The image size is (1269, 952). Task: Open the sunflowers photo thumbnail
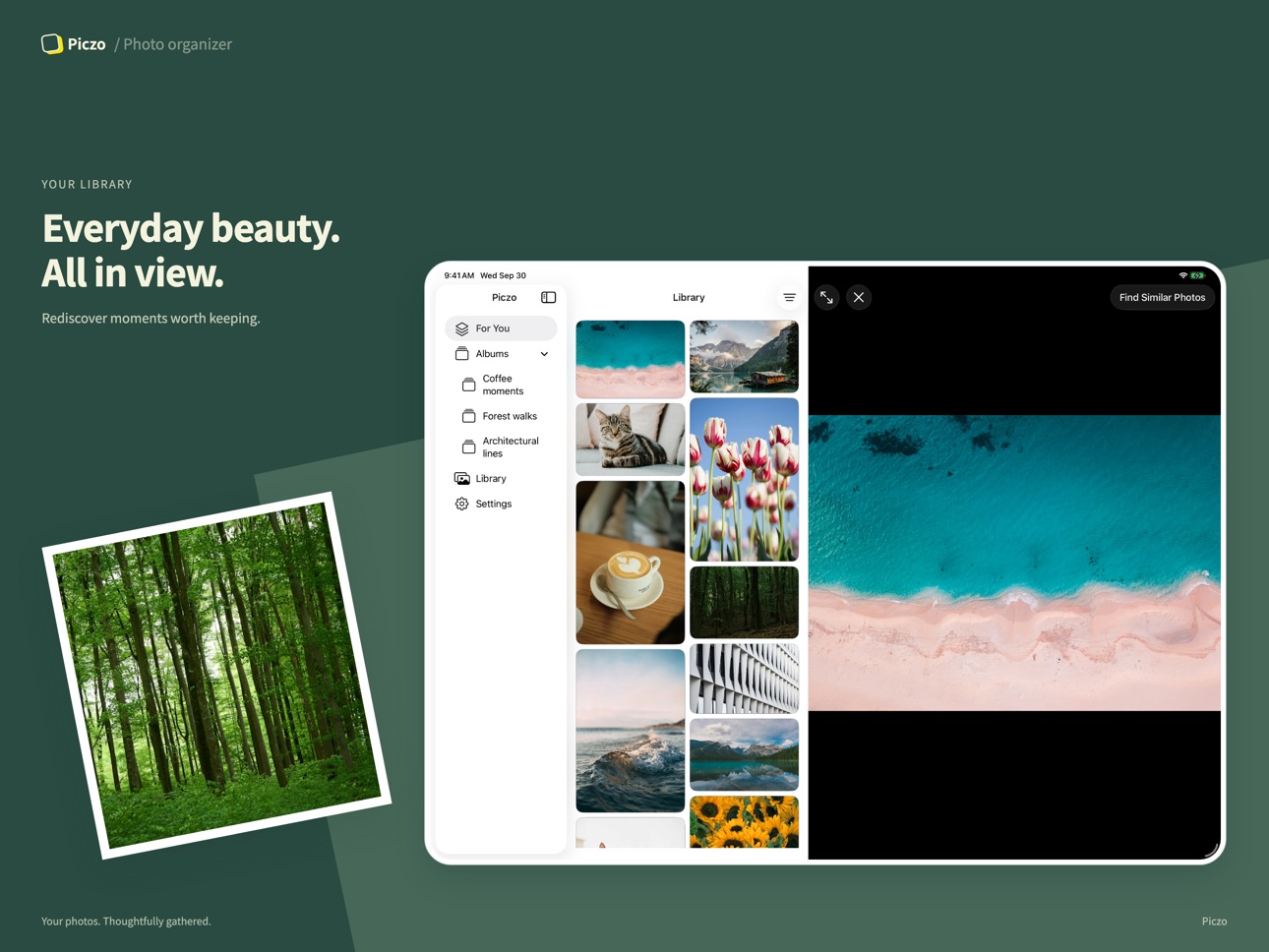pos(744,822)
